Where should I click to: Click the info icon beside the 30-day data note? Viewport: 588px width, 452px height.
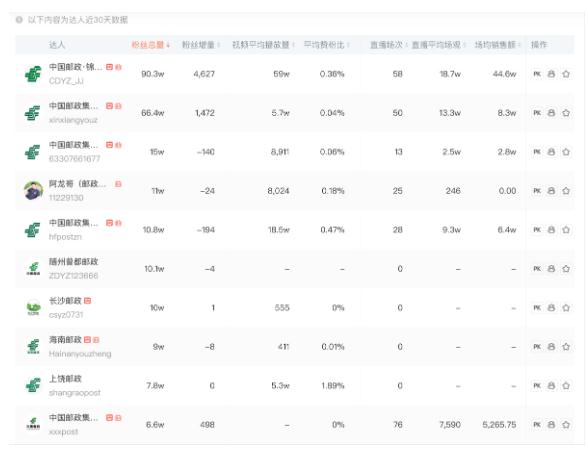click(x=19, y=20)
